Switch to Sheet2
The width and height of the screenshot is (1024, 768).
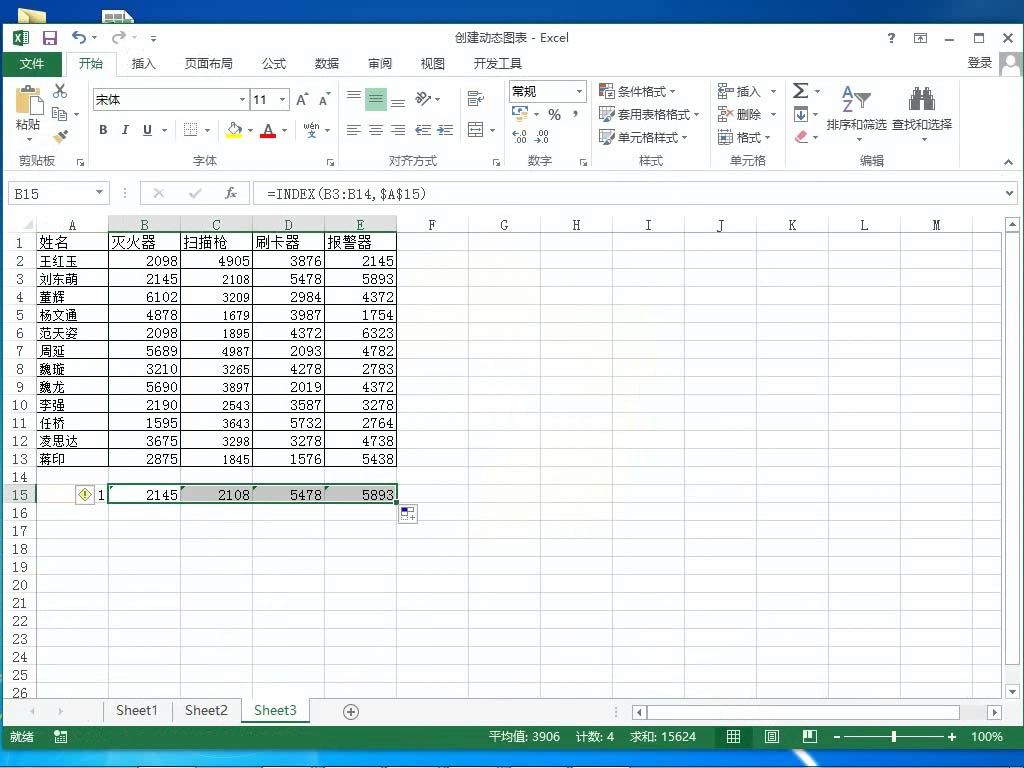click(206, 711)
